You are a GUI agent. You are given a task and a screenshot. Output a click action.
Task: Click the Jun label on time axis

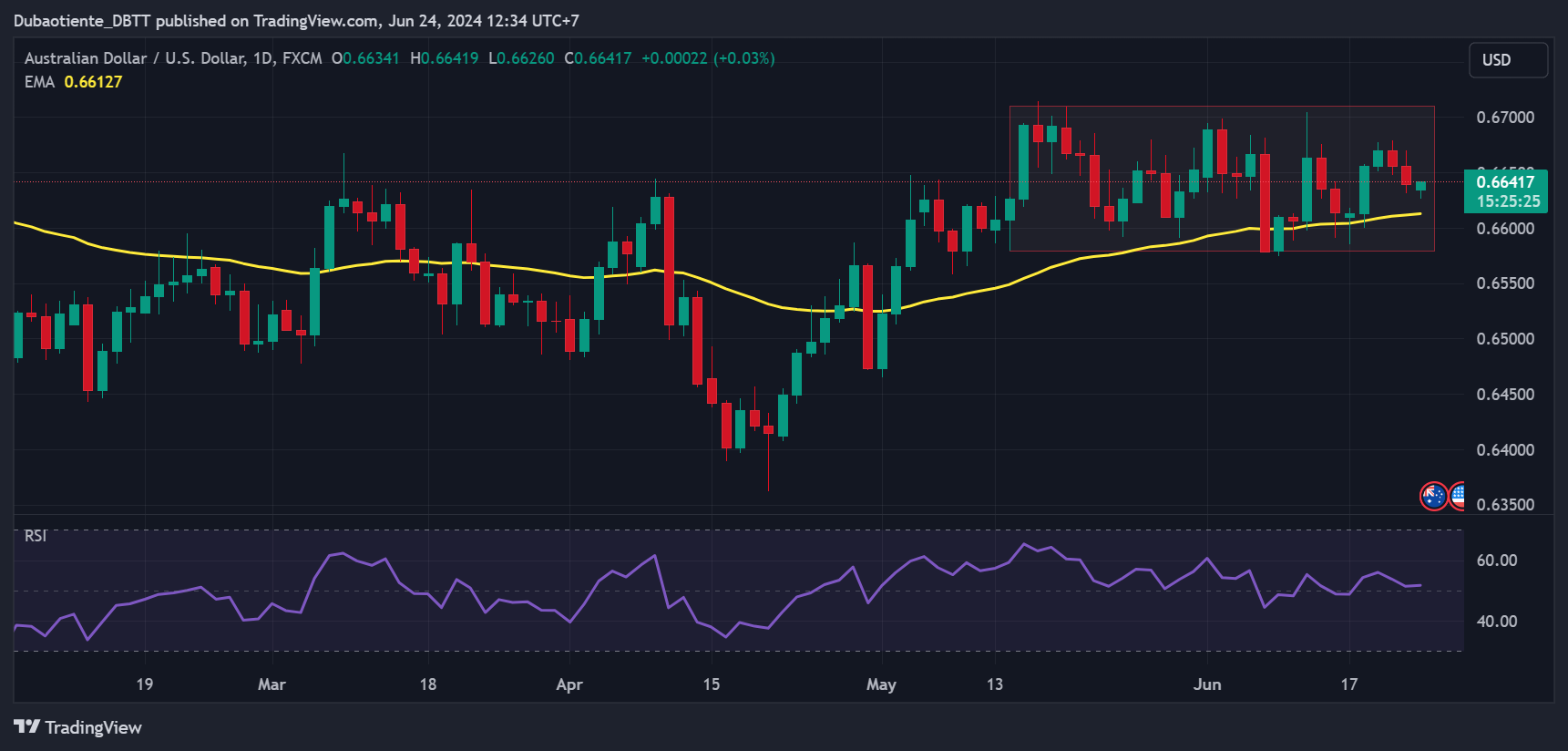coord(1207,684)
